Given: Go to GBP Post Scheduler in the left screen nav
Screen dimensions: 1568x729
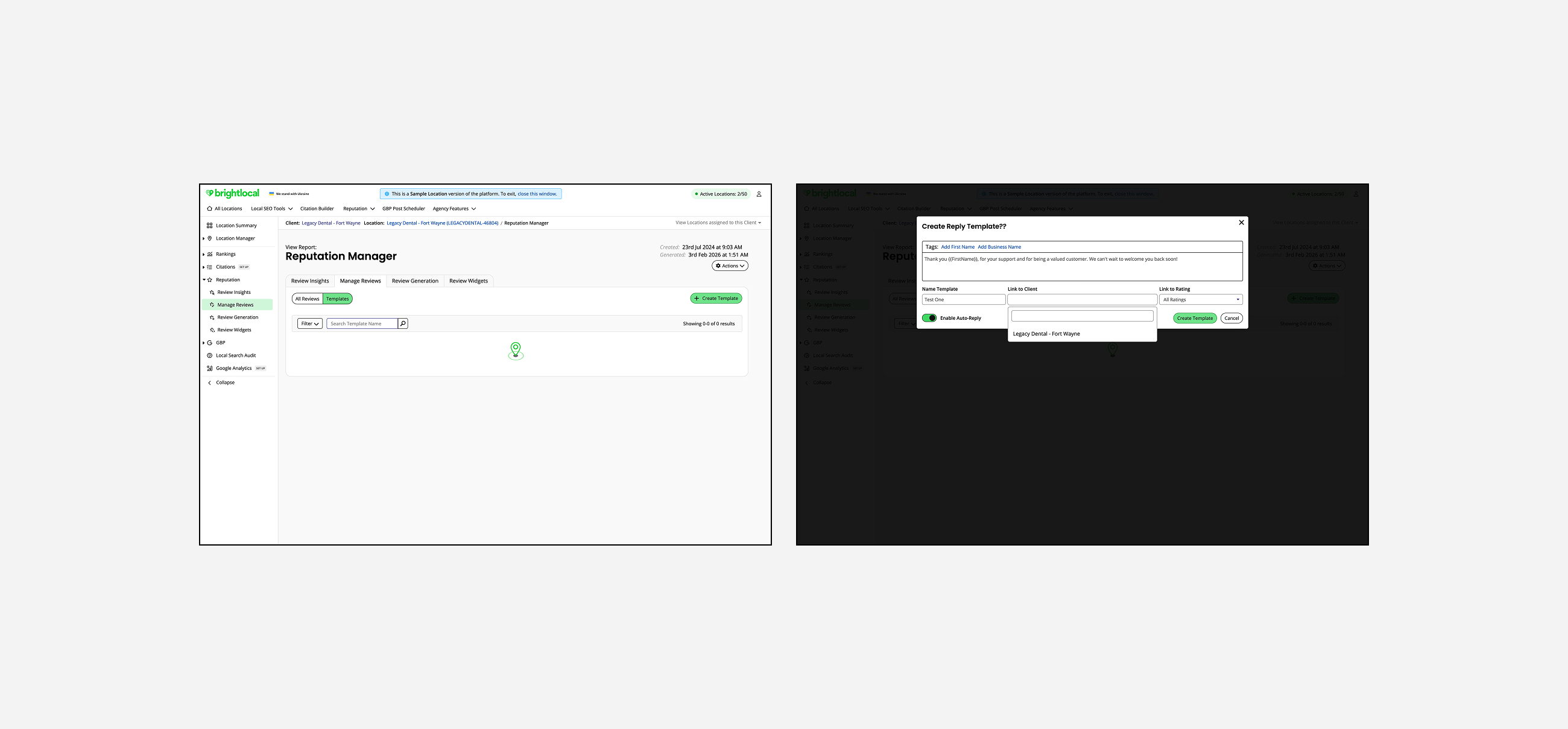Looking at the screenshot, I should [x=403, y=208].
